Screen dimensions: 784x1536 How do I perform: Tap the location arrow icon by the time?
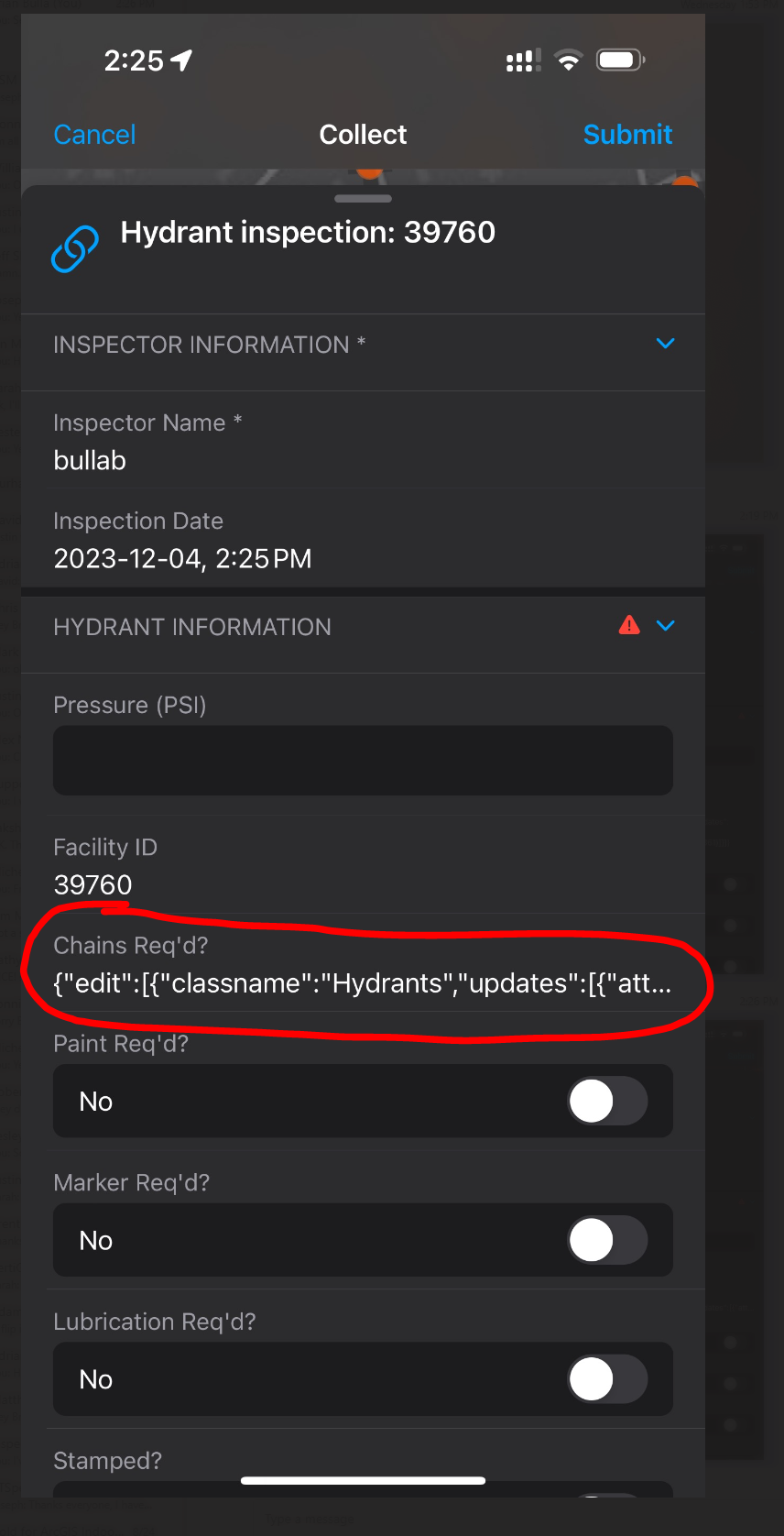click(x=182, y=60)
